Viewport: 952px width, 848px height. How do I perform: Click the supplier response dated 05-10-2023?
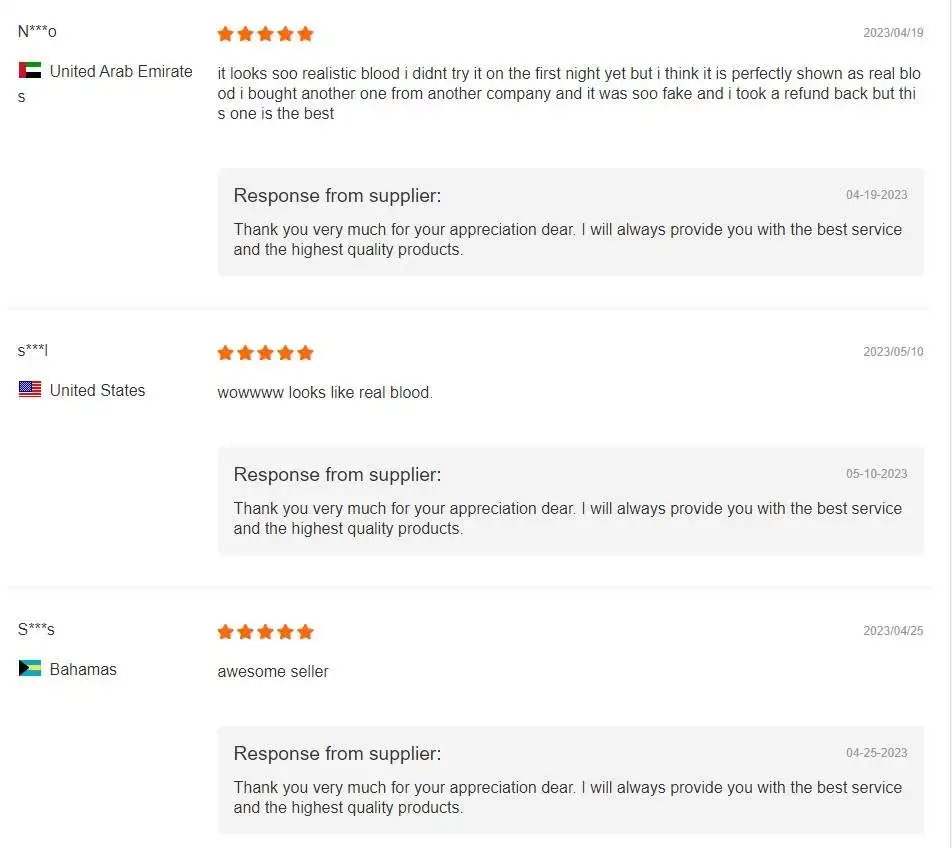[568, 518]
